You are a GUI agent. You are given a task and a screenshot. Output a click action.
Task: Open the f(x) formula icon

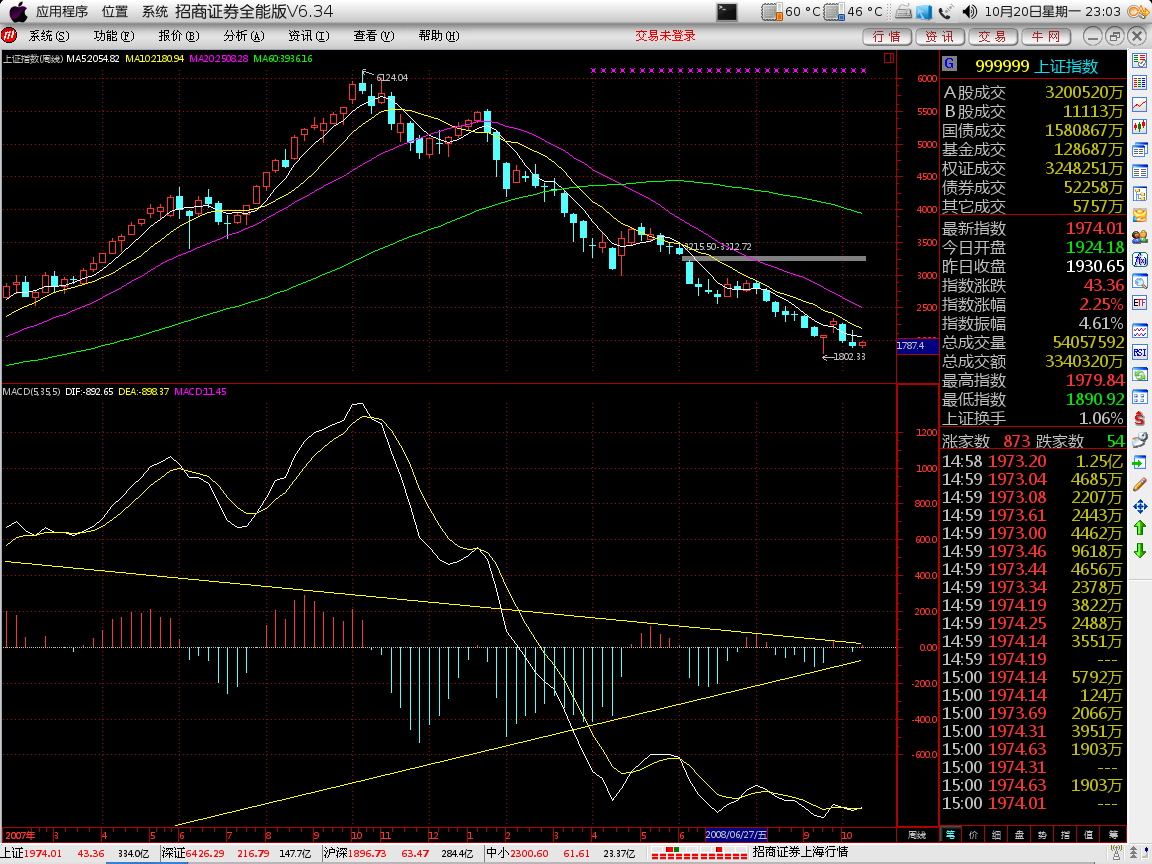1140,259
